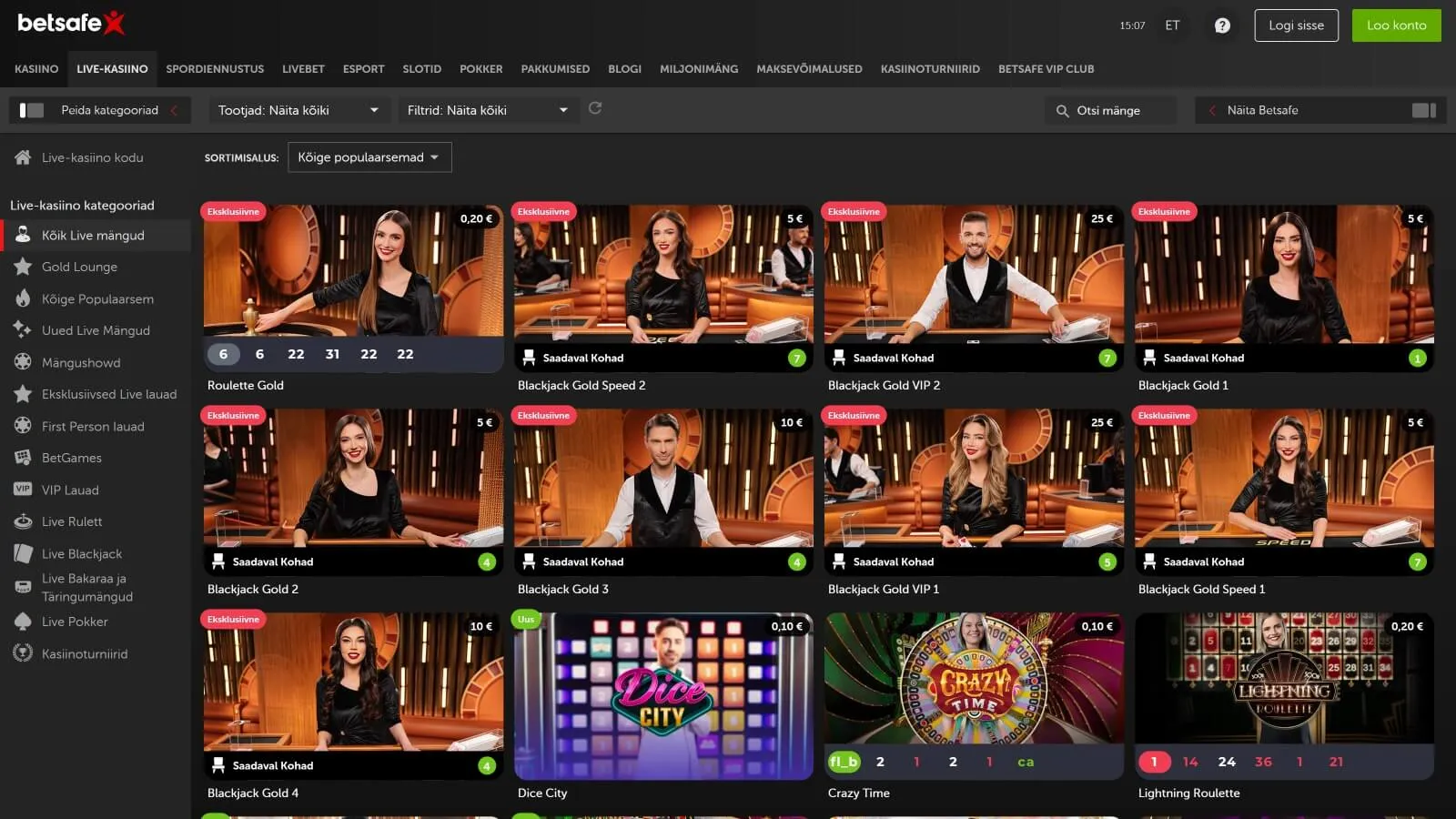Screen dimensions: 1456x819
Task: Click the Uued Live Mängud sparkle icon
Action: pyautogui.click(x=23, y=330)
